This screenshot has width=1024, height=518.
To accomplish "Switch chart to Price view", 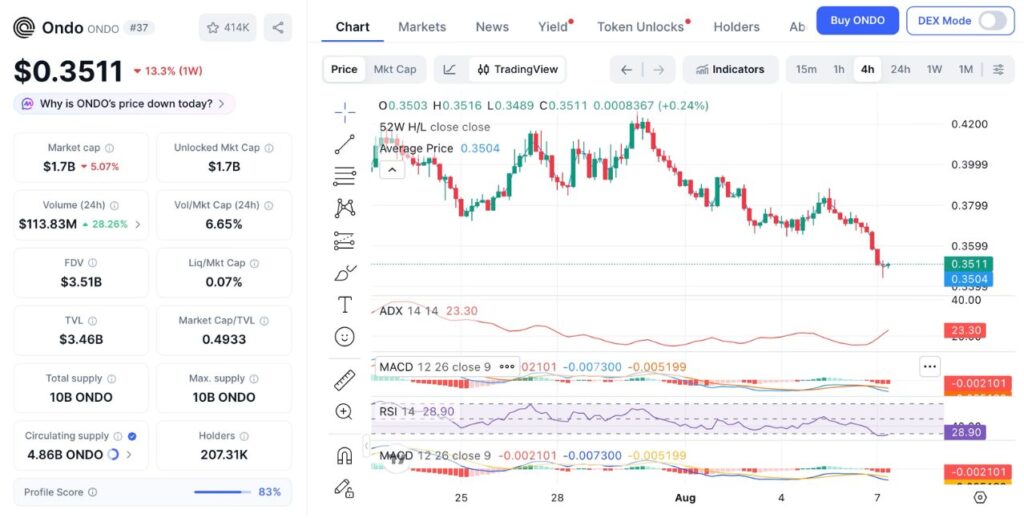I will point(344,69).
